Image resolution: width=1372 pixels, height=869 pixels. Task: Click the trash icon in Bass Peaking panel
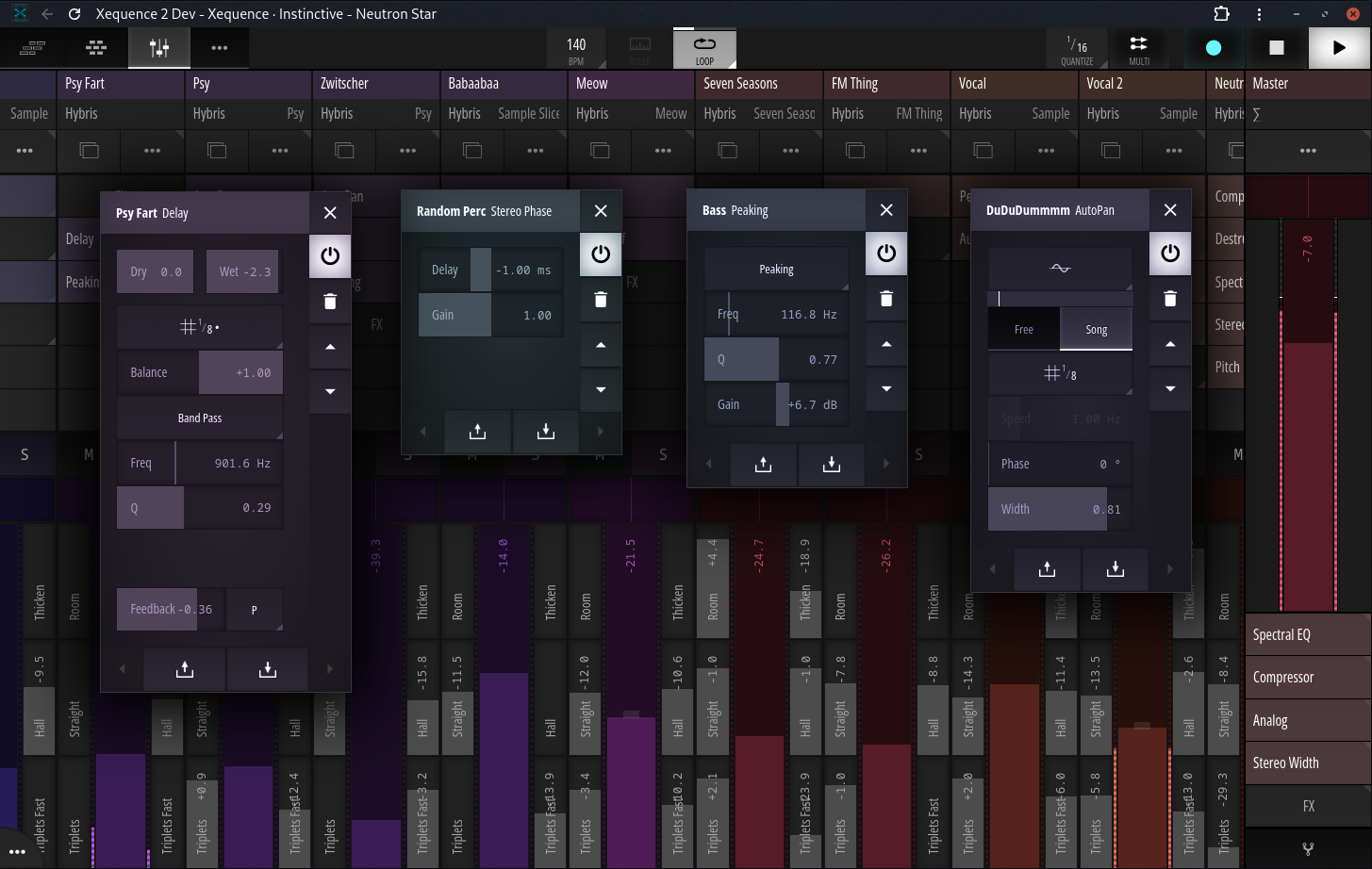click(x=886, y=299)
